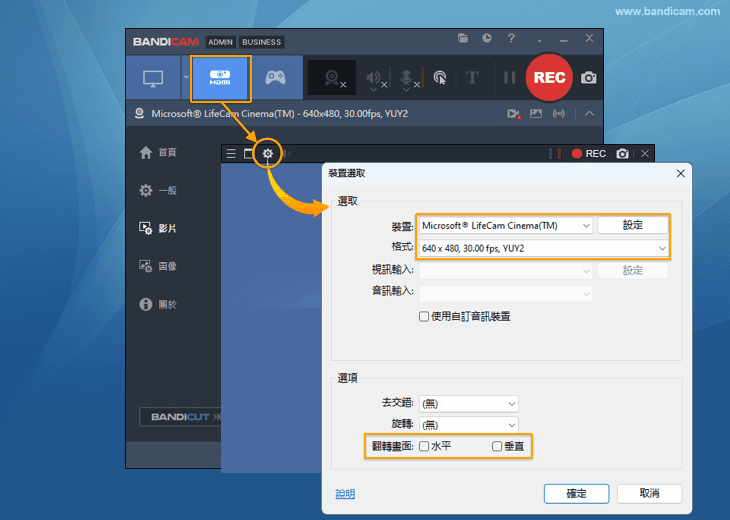Open 圖像 image settings tab
Screen dimensions: 730x520
(x=158, y=266)
